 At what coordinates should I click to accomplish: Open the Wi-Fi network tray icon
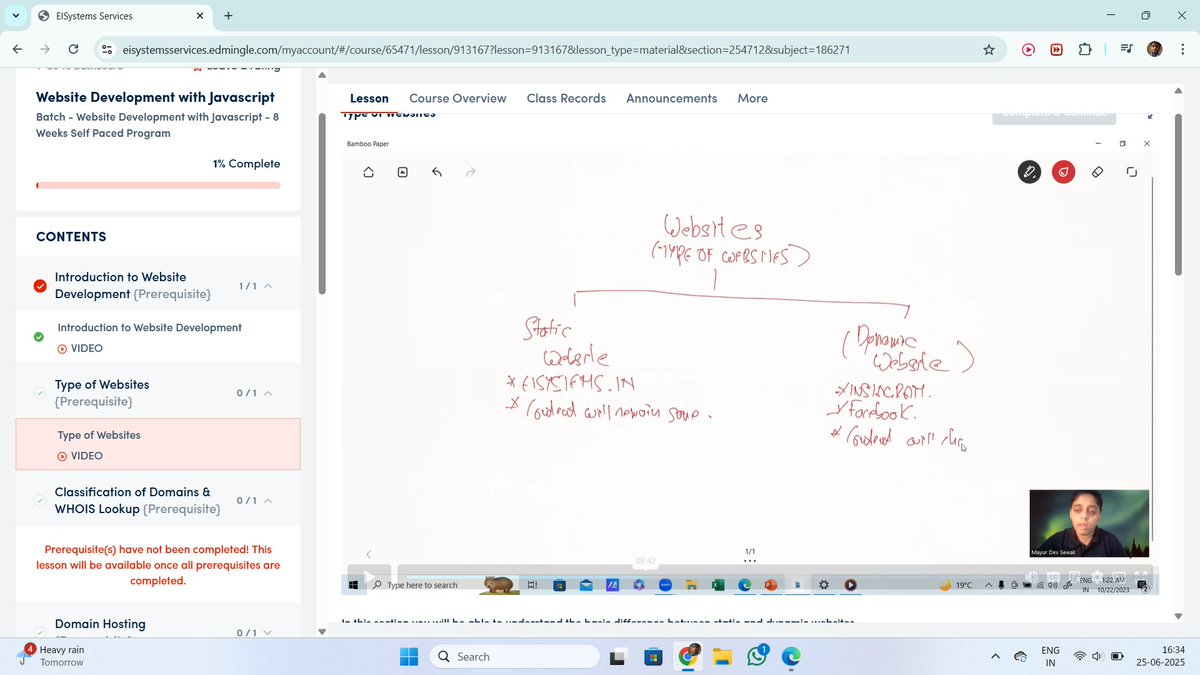coord(1080,656)
